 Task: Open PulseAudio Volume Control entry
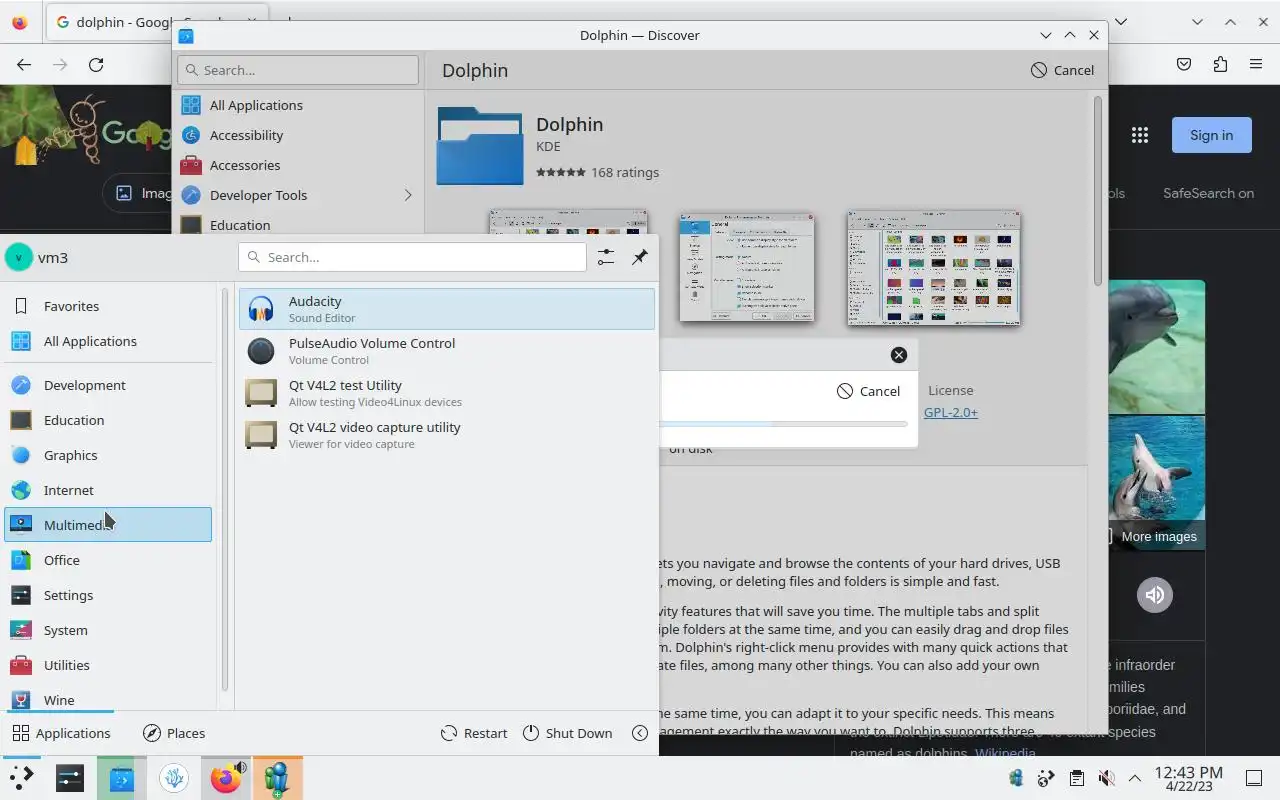click(x=447, y=351)
